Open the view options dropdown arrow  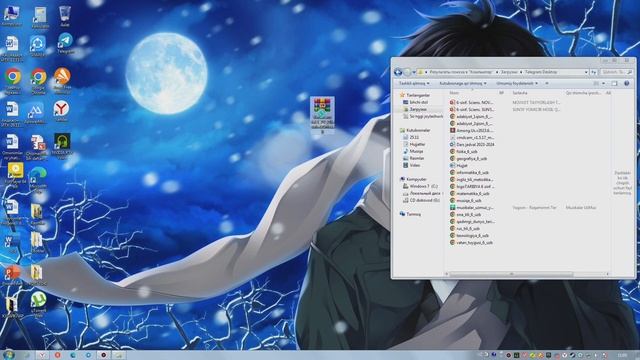click(604, 83)
